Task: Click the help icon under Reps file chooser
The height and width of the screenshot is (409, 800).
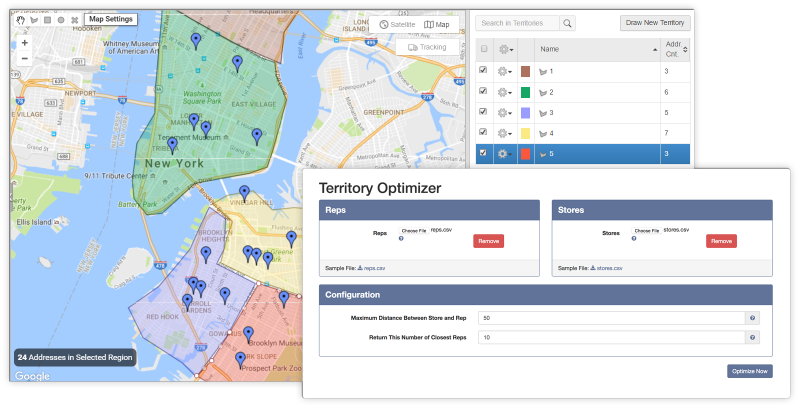Action: click(401, 238)
